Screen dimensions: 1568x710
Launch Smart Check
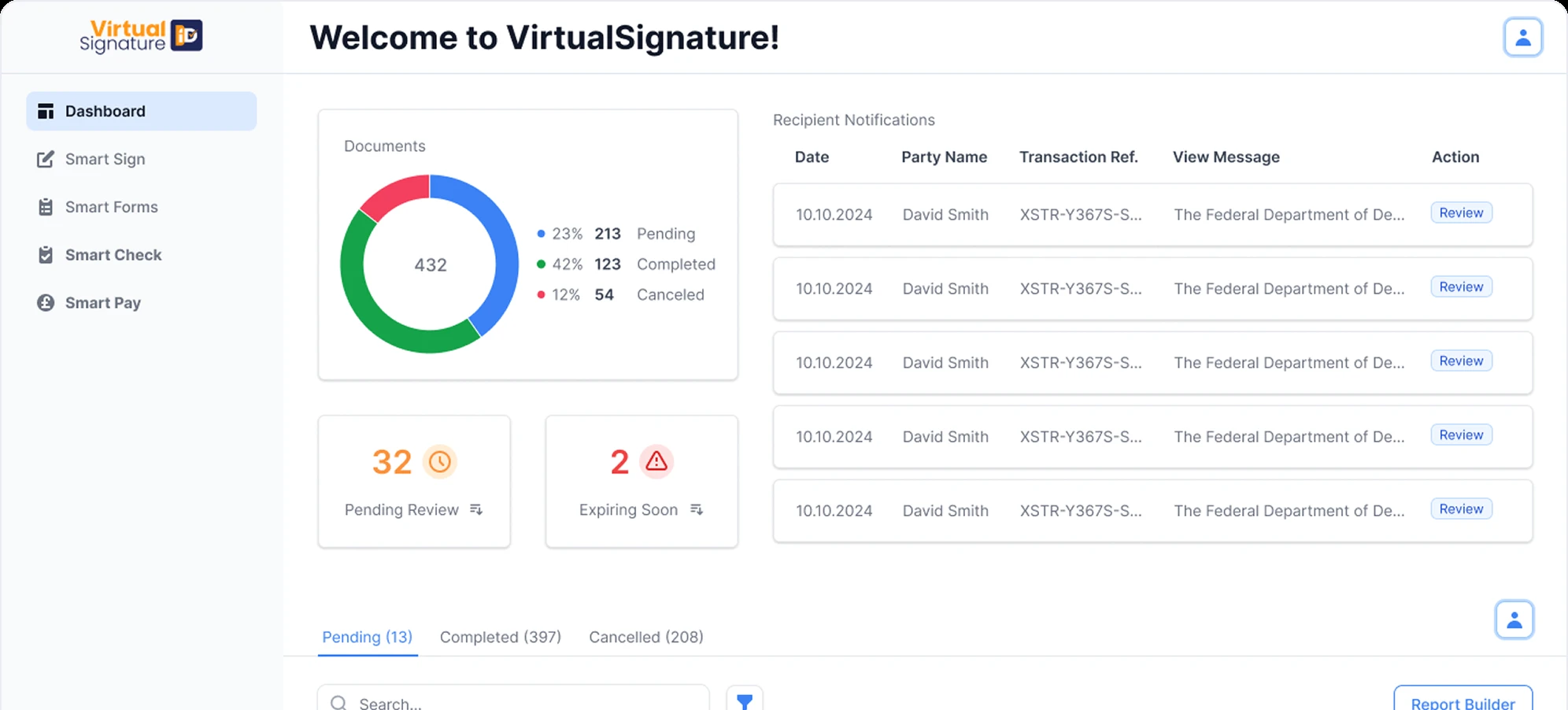click(x=113, y=254)
